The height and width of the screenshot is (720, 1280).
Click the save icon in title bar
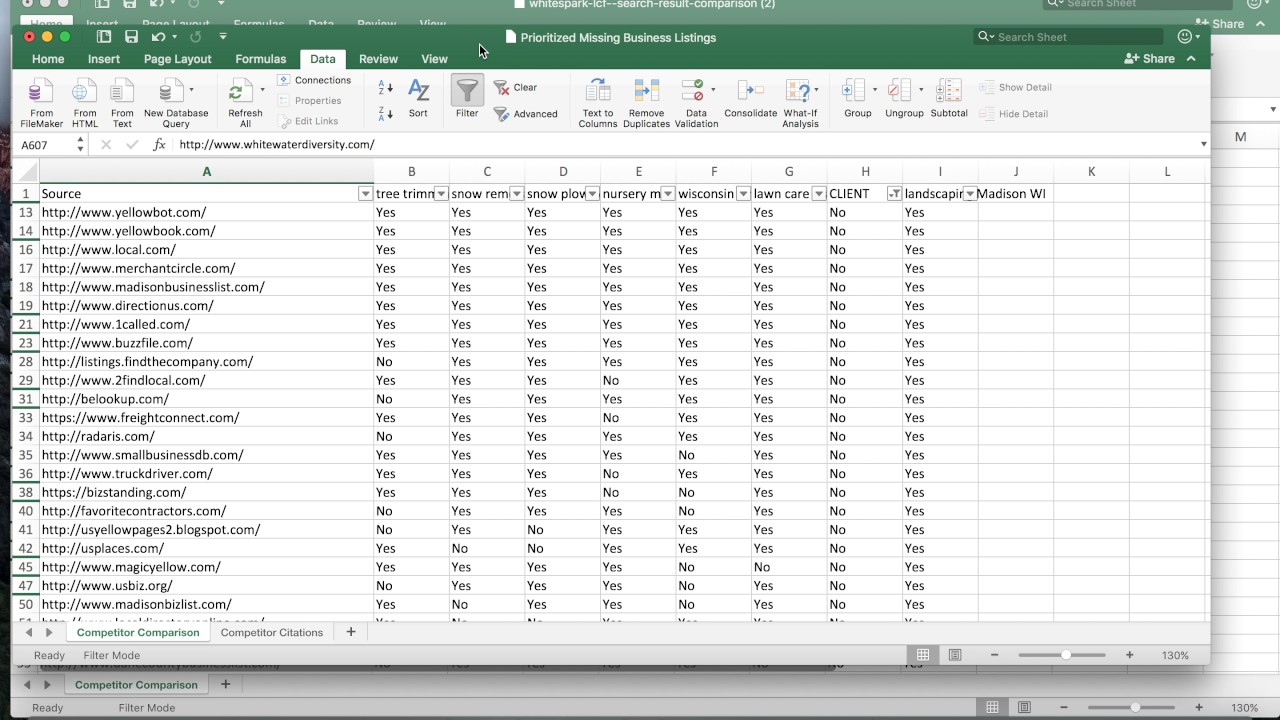pyautogui.click(x=131, y=37)
